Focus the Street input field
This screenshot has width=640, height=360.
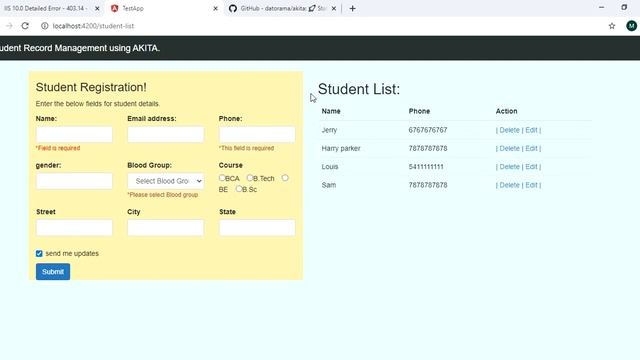(74, 228)
